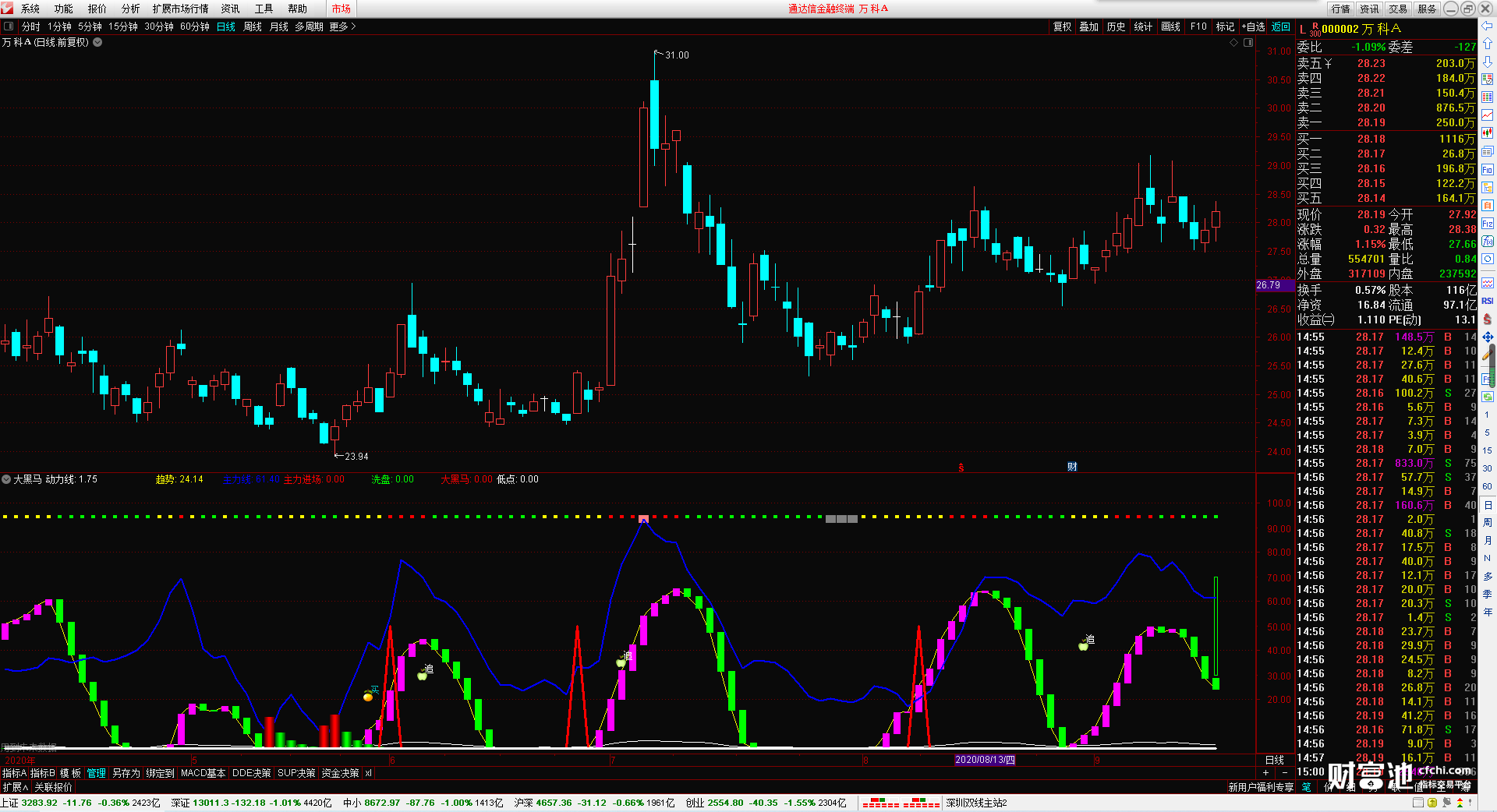The image size is (1497, 812).
Task: Toggle 复权 price adjustment
Action: [1062, 26]
